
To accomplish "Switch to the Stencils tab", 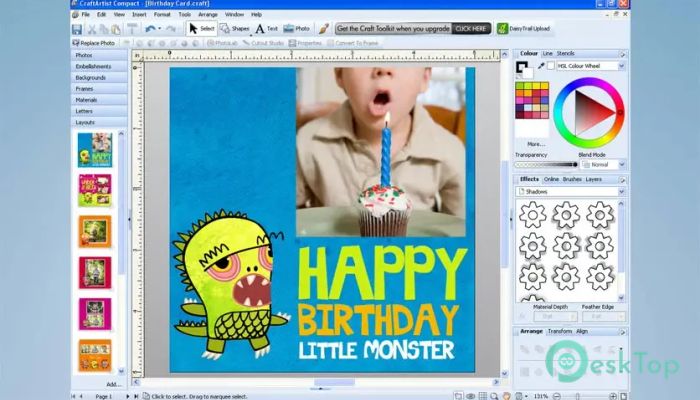I will tap(566, 53).
